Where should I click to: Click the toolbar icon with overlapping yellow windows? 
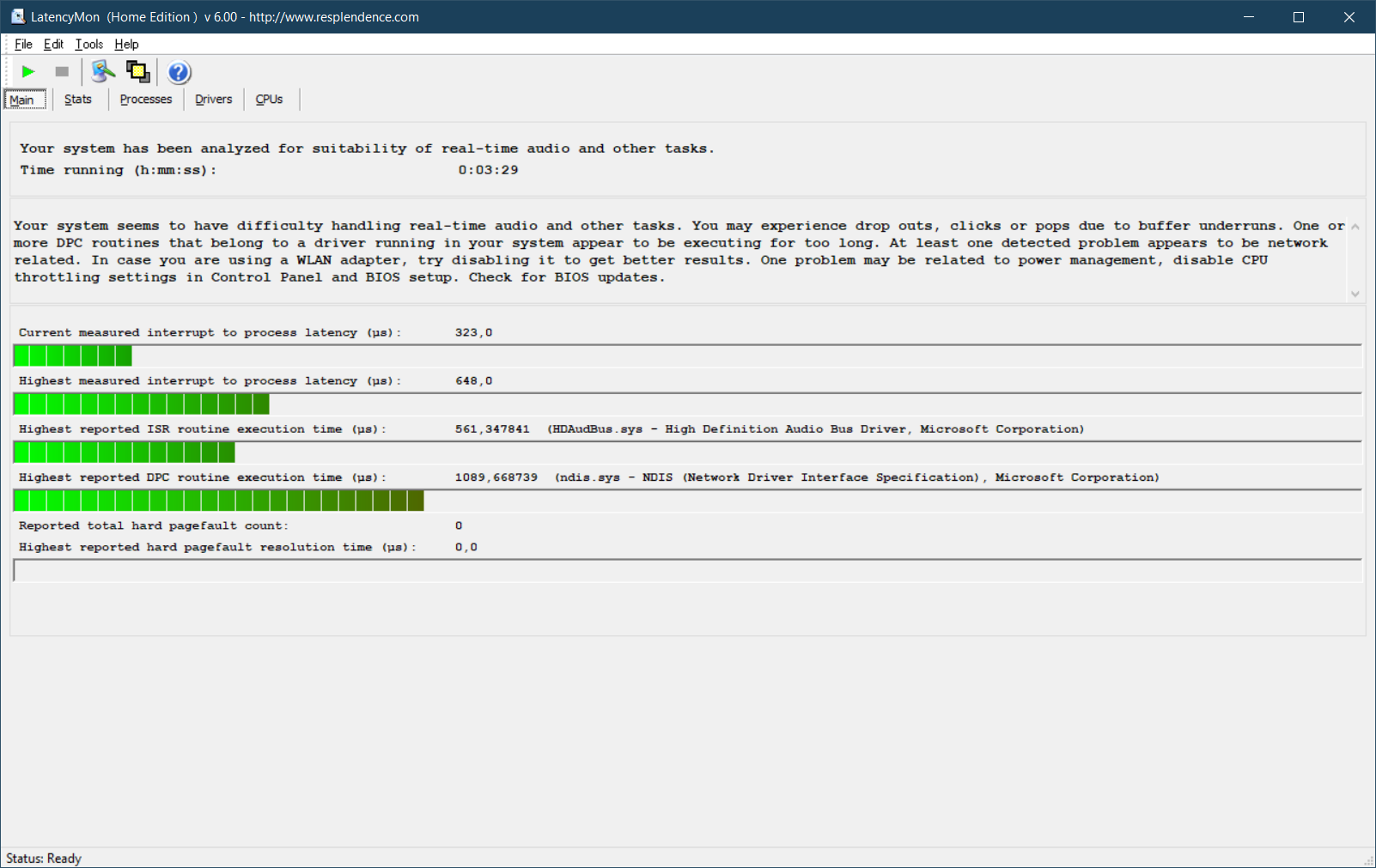[137, 72]
